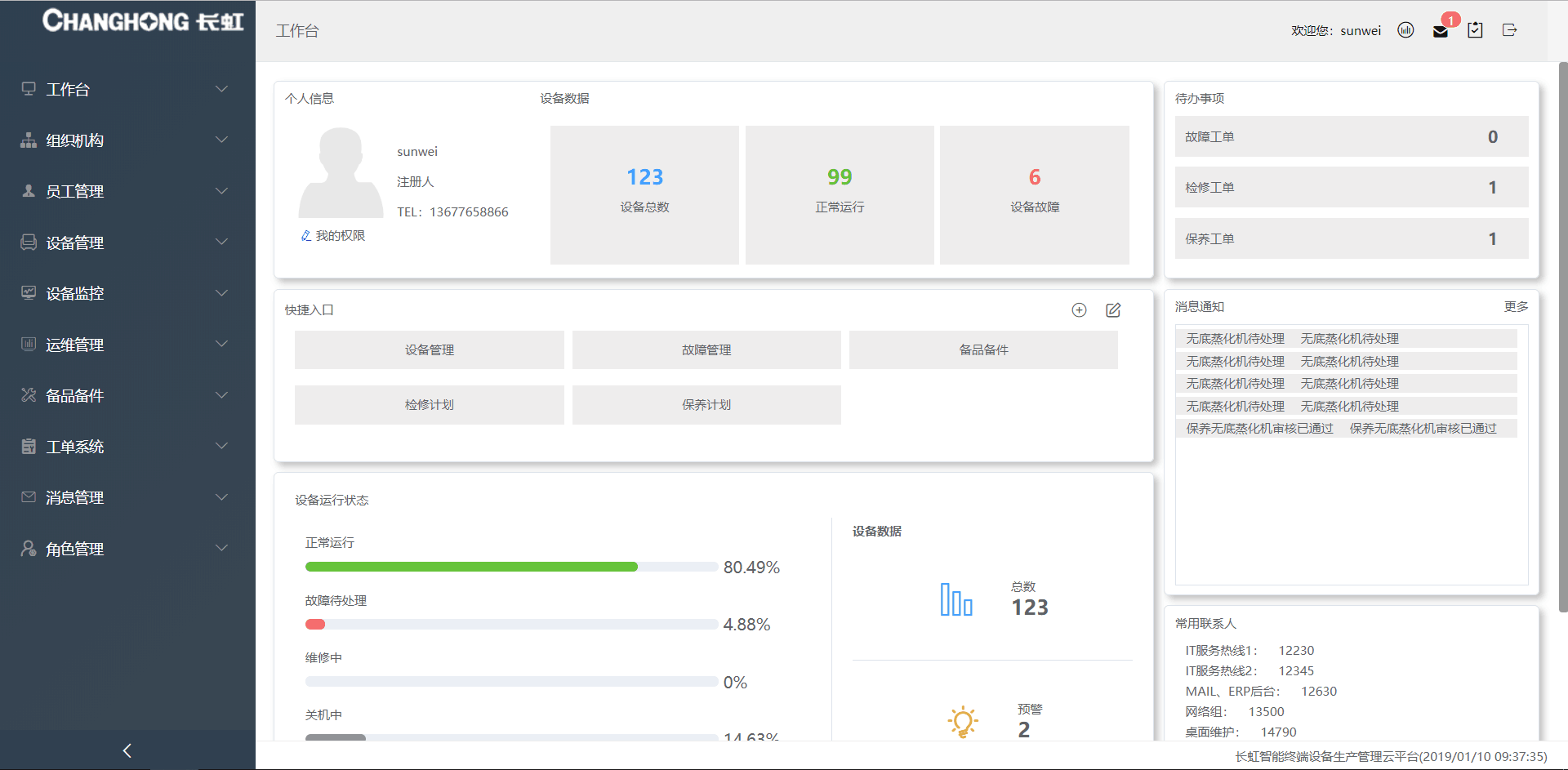Viewport: 1568px width, 770px height.
Task: Click the 设备监控 monitor chart icon
Action: coord(29,293)
